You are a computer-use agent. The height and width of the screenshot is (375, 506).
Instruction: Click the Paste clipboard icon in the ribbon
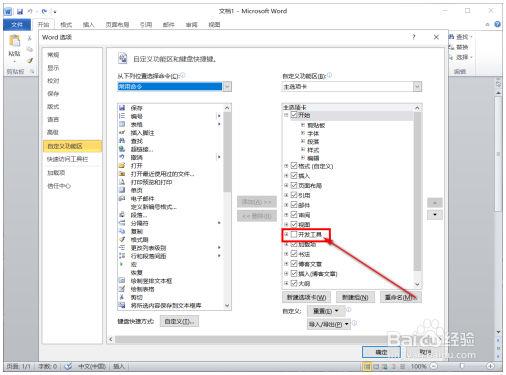pyautogui.click(x=14, y=41)
